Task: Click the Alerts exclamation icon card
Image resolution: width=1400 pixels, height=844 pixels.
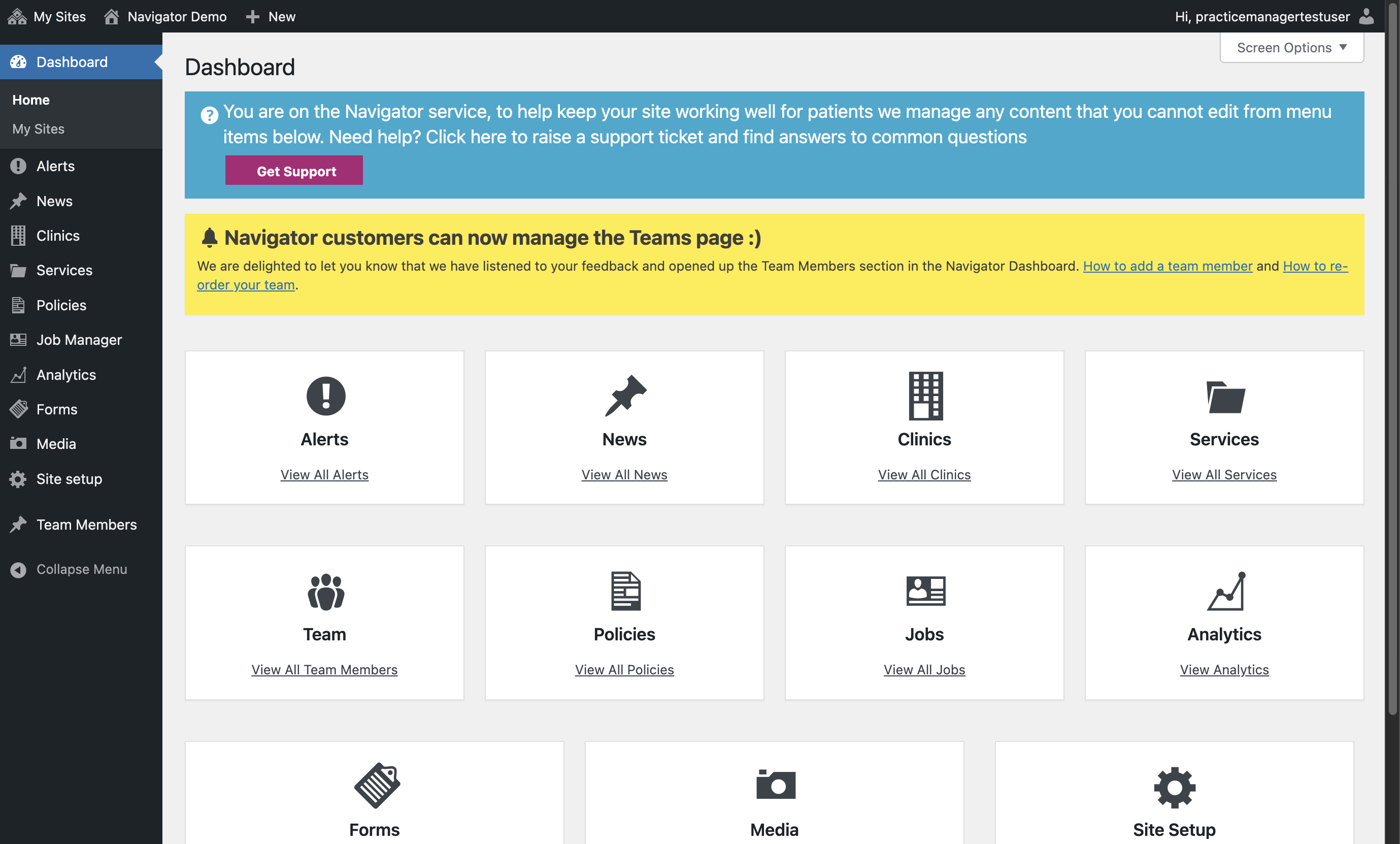Action: (325, 396)
